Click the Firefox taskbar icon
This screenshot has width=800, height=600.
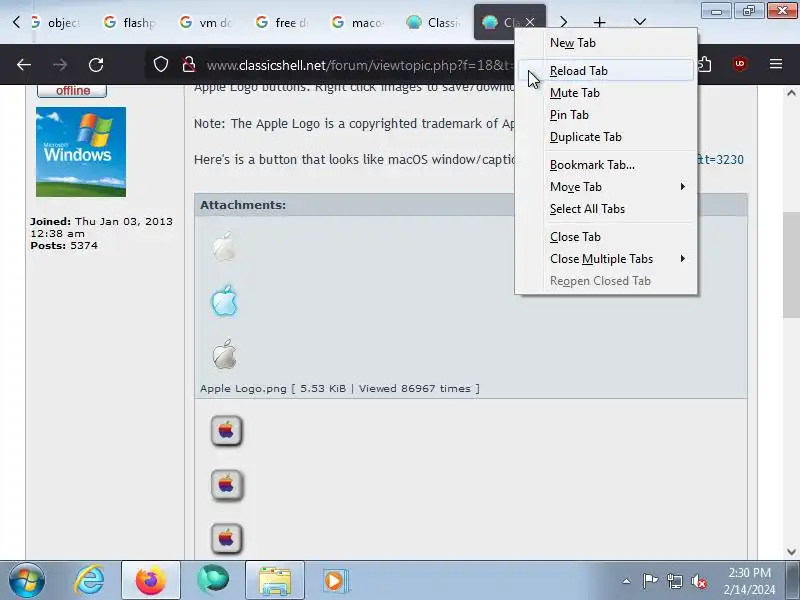tap(151, 581)
